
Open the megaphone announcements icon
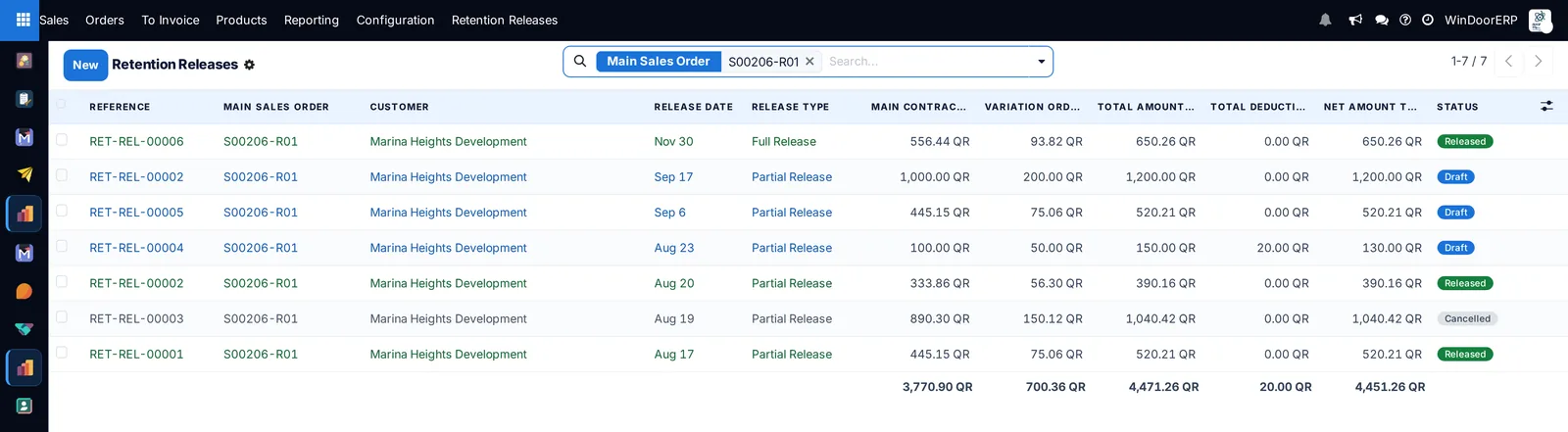[x=1355, y=20]
